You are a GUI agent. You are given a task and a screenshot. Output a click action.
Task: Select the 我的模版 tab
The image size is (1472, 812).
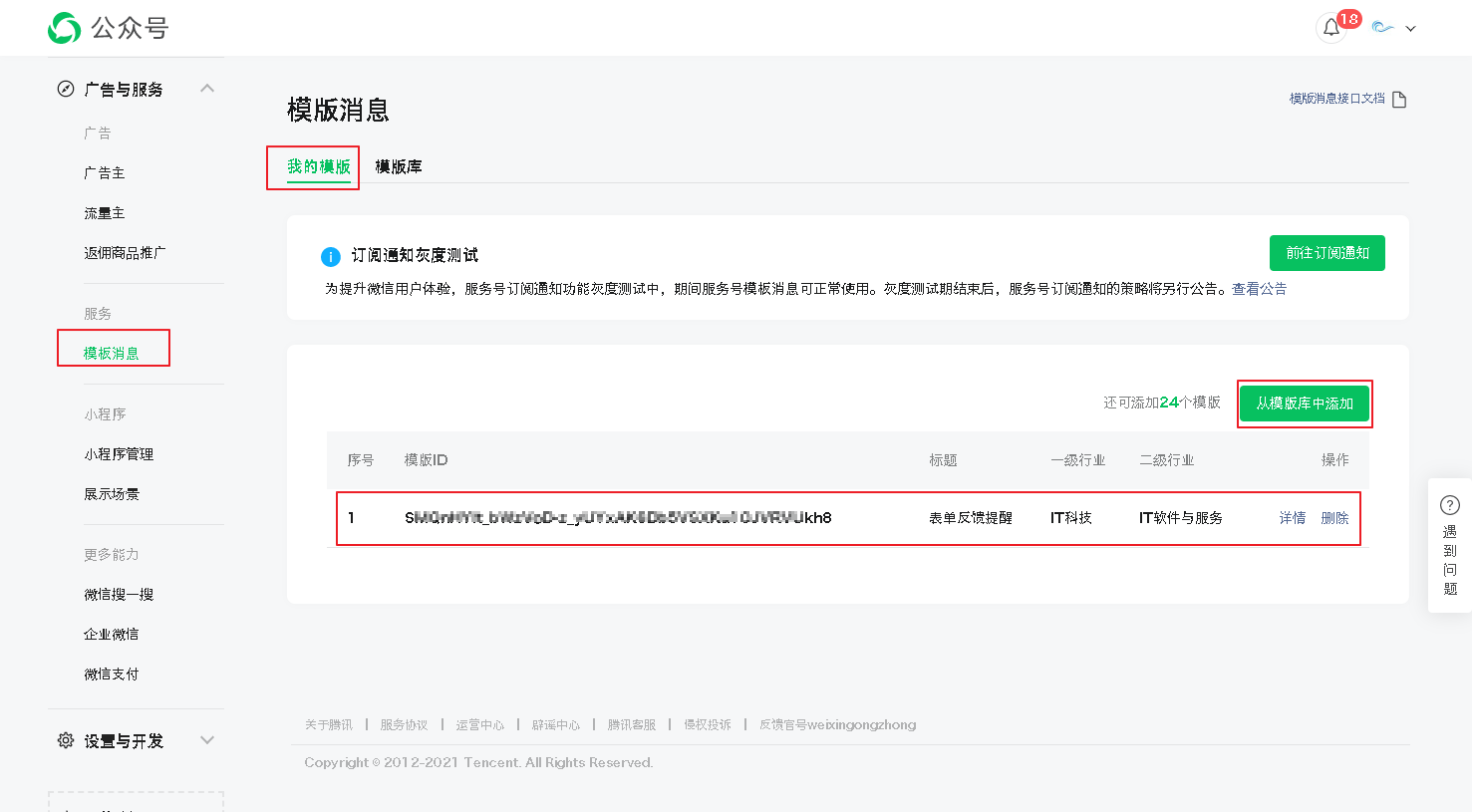318,167
